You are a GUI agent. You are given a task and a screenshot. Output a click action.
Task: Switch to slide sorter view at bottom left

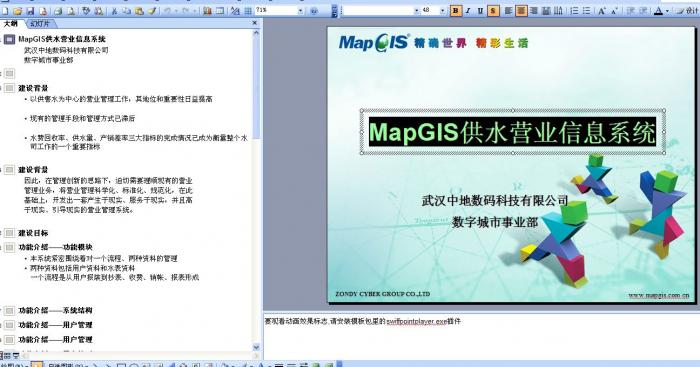8,355
